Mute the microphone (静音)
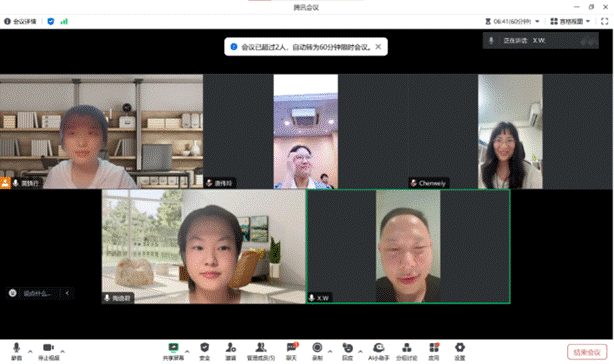The image size is (614, 364). pos(16,351)
